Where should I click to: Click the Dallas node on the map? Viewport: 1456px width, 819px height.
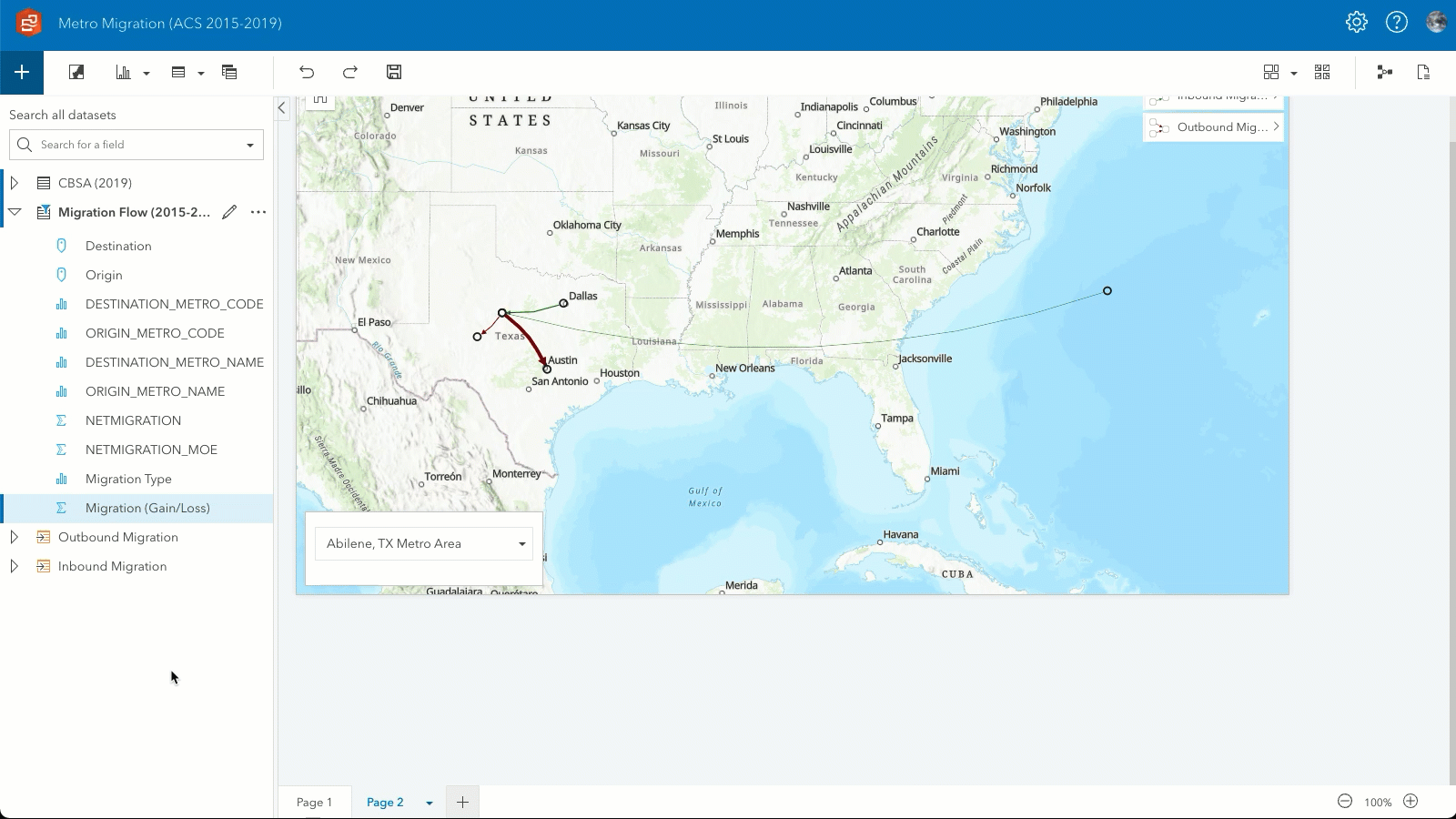[x=564, y=303]
